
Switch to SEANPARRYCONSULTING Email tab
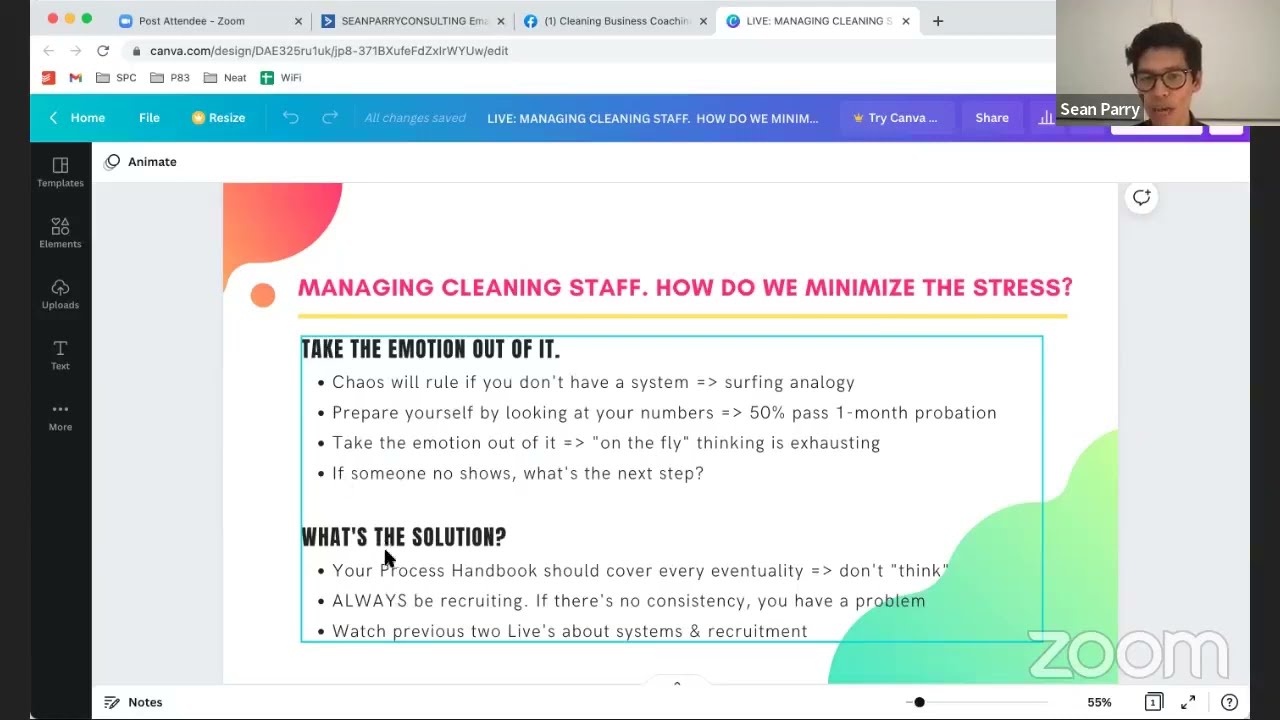413,20
